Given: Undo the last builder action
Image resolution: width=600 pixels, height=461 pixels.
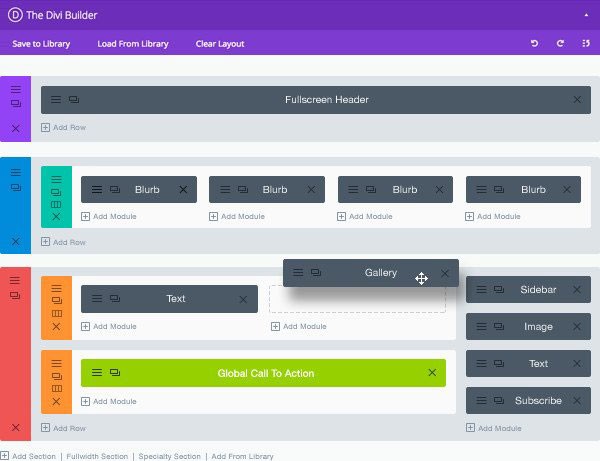Looking at the screenshot, I should click(534, 44).
